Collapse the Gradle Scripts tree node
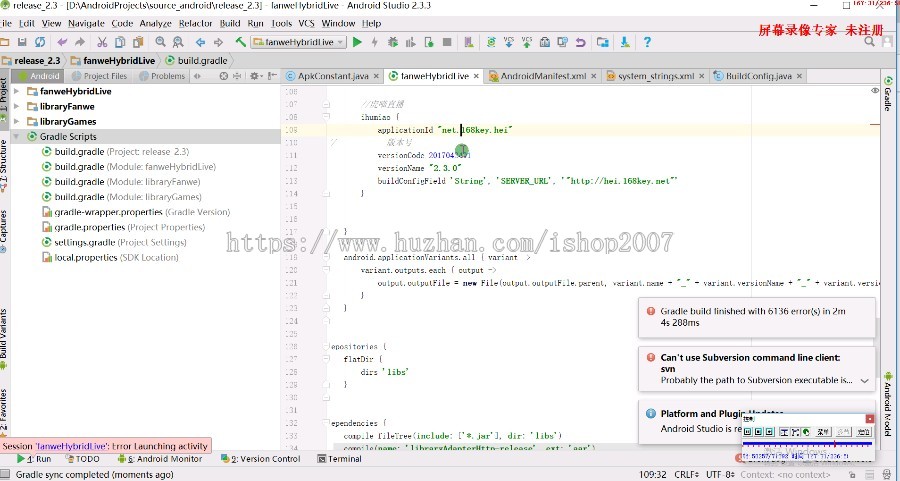 (x=16, y=136)
